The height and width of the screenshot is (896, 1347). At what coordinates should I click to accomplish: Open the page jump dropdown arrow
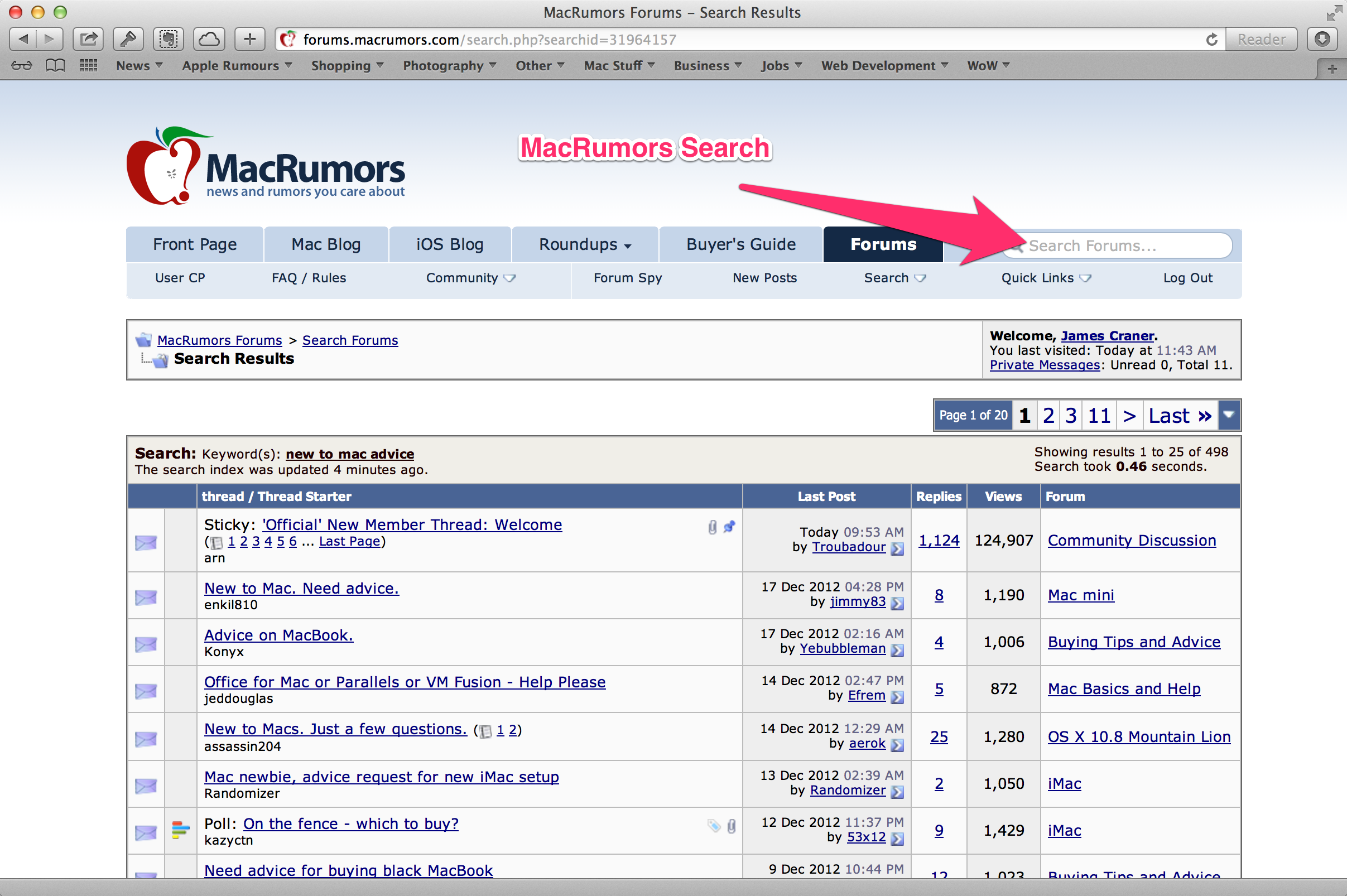[1229, 415]
